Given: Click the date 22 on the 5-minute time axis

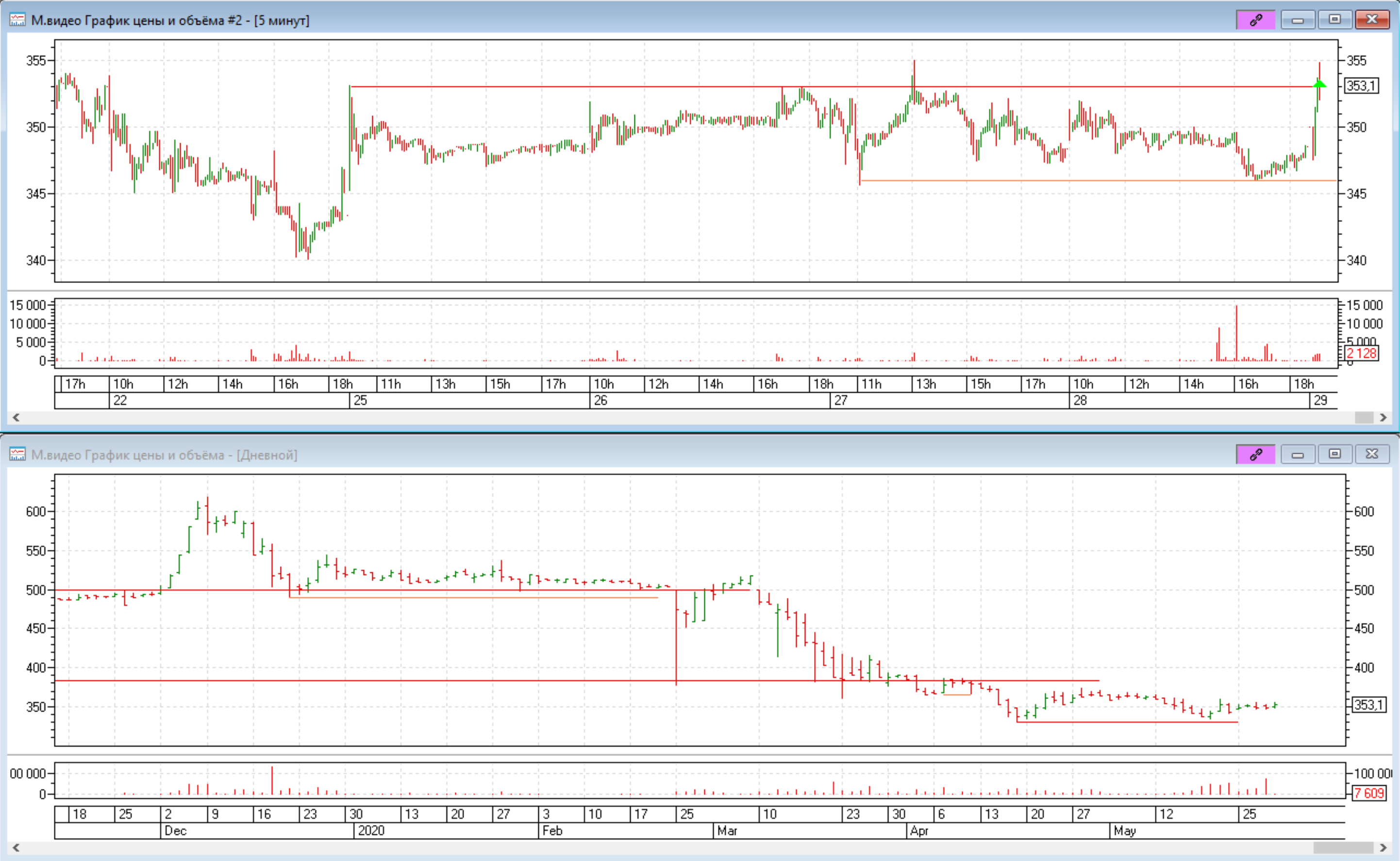Looking at the screenshot, I should (x=120, y=400).
